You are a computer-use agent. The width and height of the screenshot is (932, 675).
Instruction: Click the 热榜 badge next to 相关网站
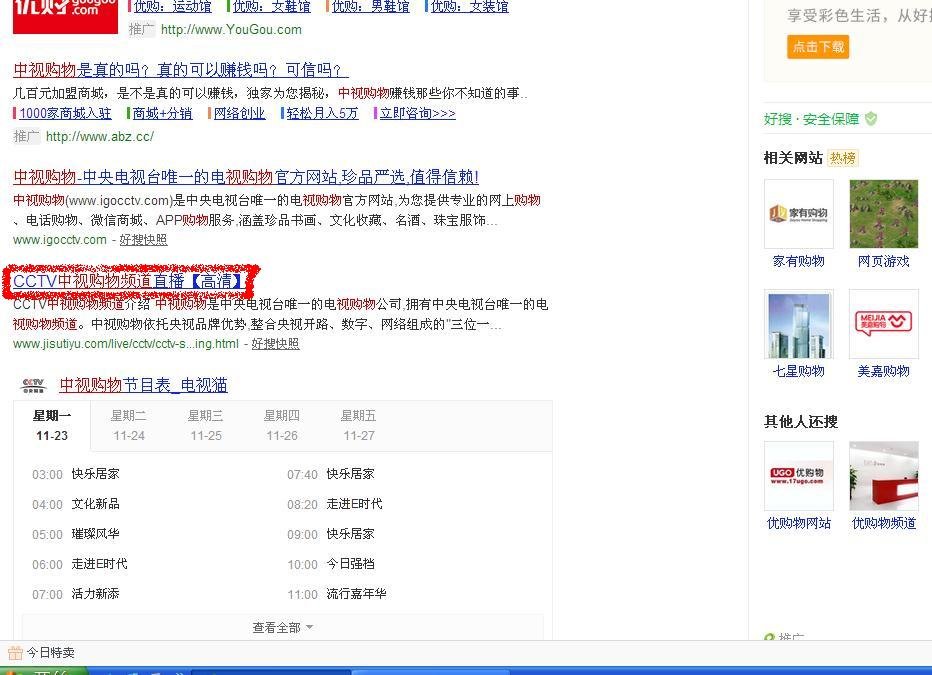click(840, 157)
